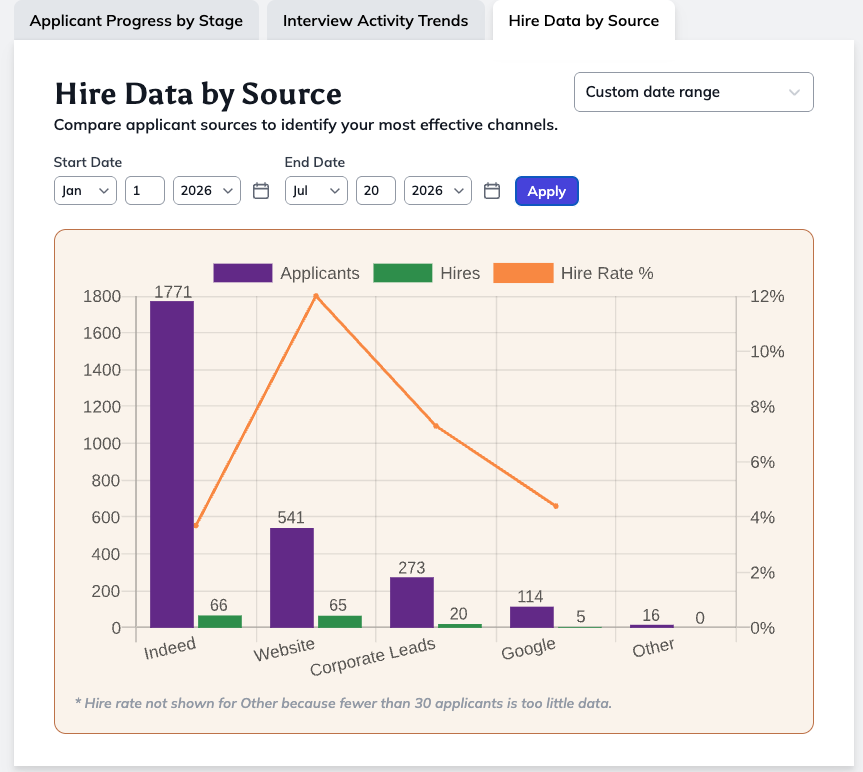Click the purple Website applicants bar
The height and width of the screenshot is (772, 863).
[x=292, y=578]
